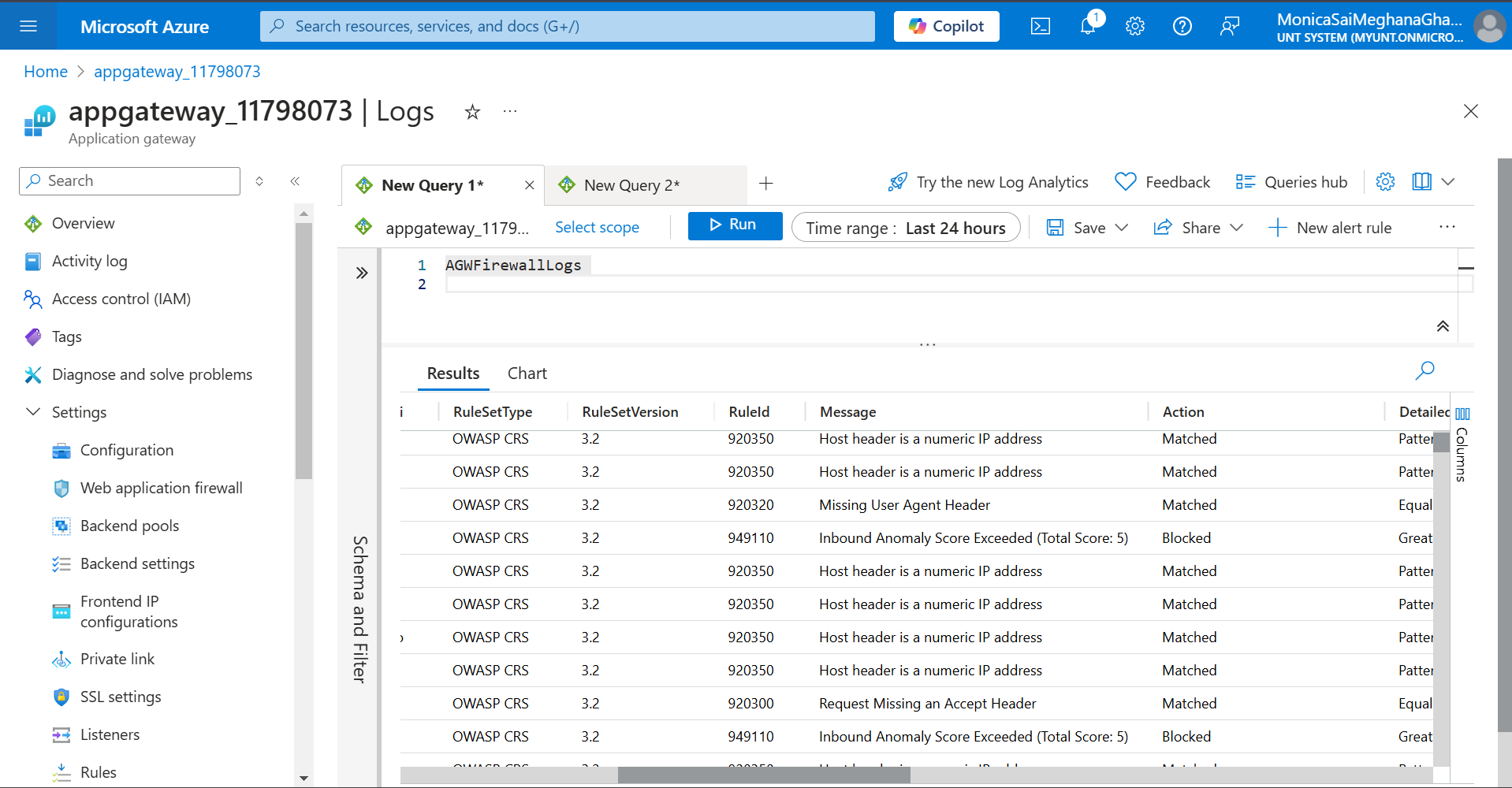
Task: Click the sidebar scroll down arrow
Action: click(304, 779)
